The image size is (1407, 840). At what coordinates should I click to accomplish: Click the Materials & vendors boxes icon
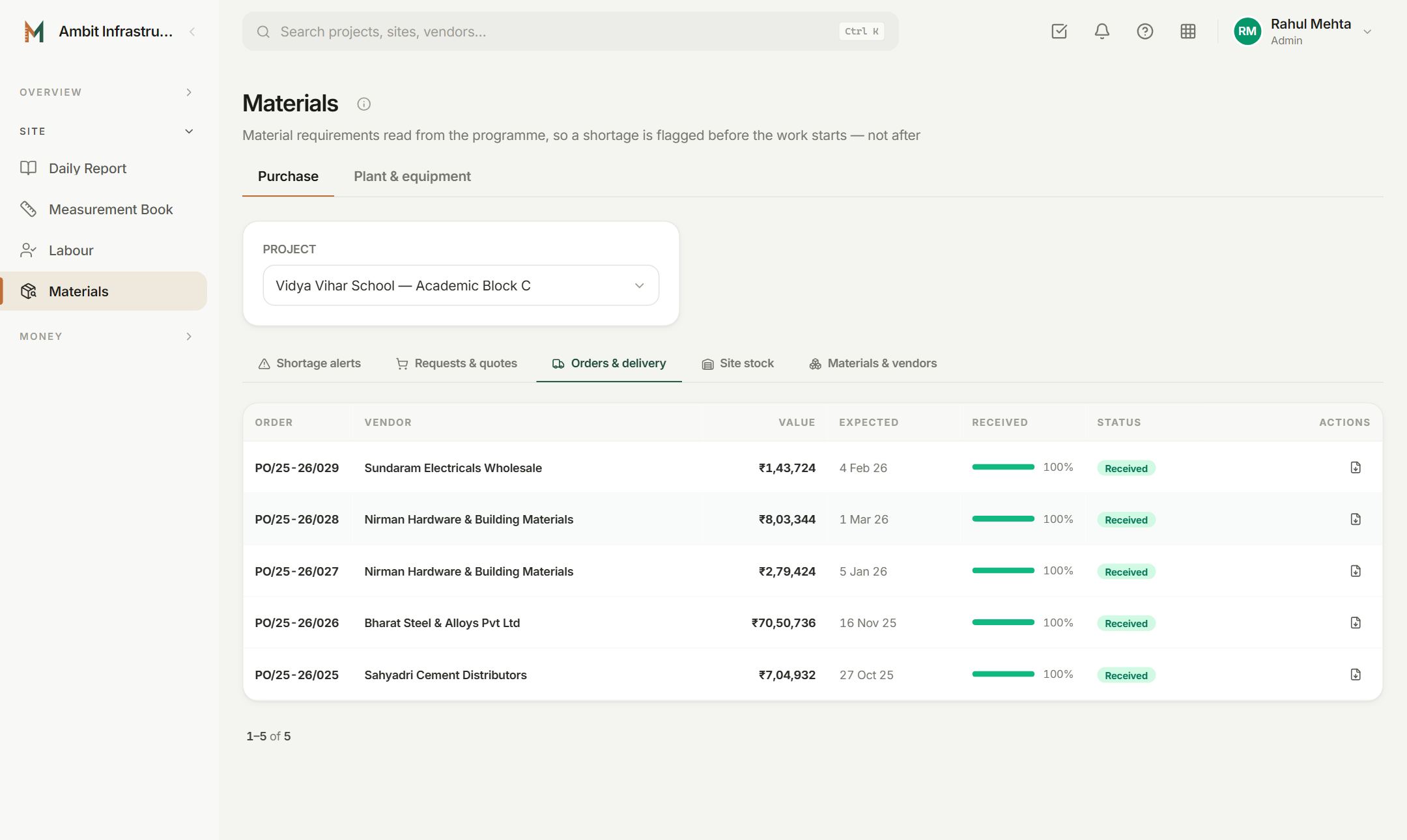[815, 364]
